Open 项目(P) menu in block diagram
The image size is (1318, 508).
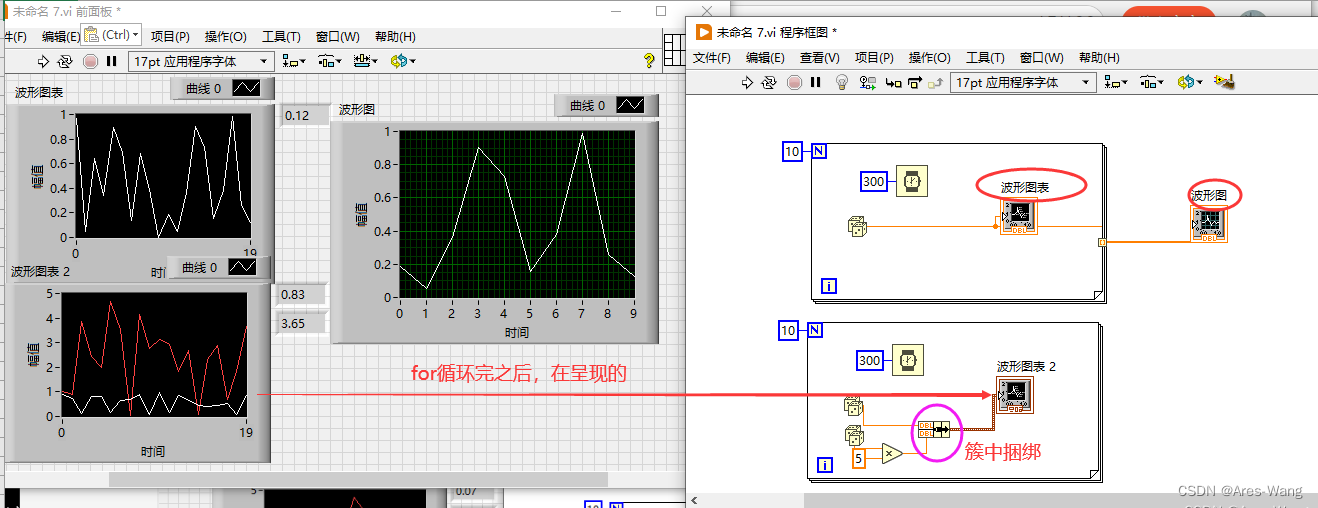874,58
